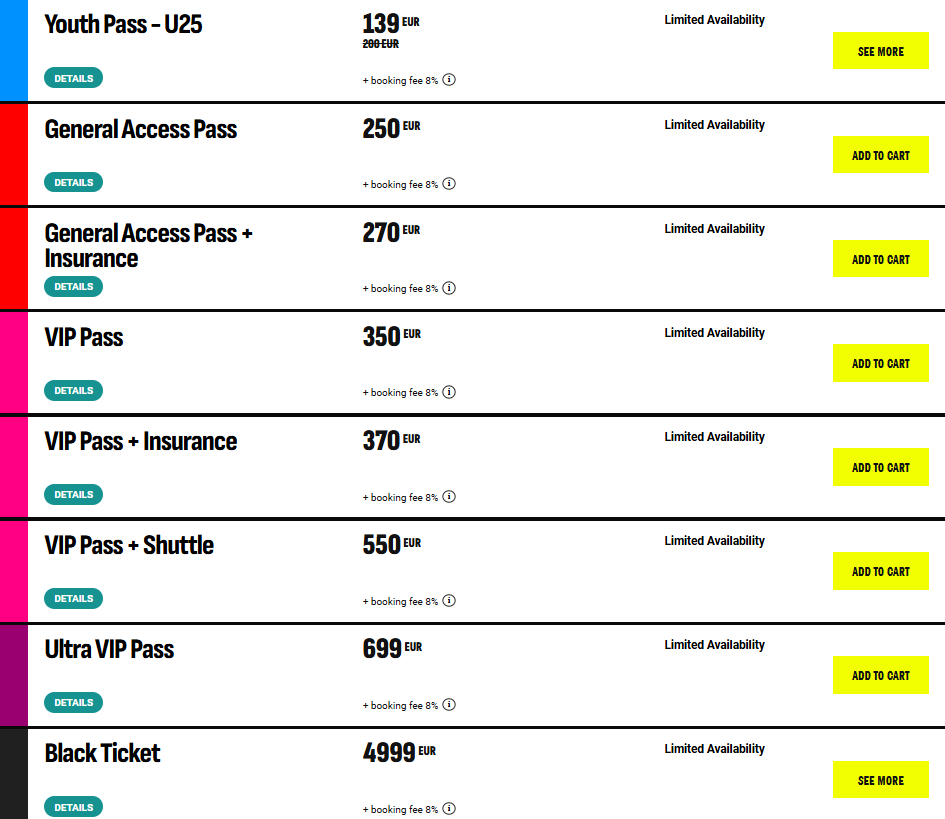Open booking fee info for General Access Pass

click(449, 184)
